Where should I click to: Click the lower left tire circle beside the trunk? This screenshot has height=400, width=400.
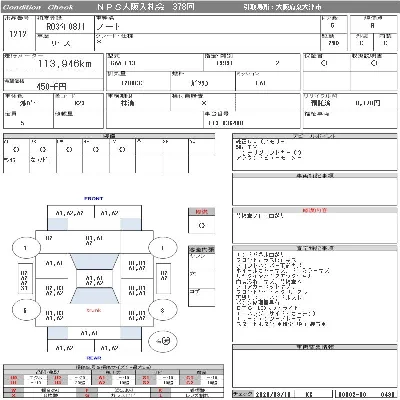coord(25,310)
